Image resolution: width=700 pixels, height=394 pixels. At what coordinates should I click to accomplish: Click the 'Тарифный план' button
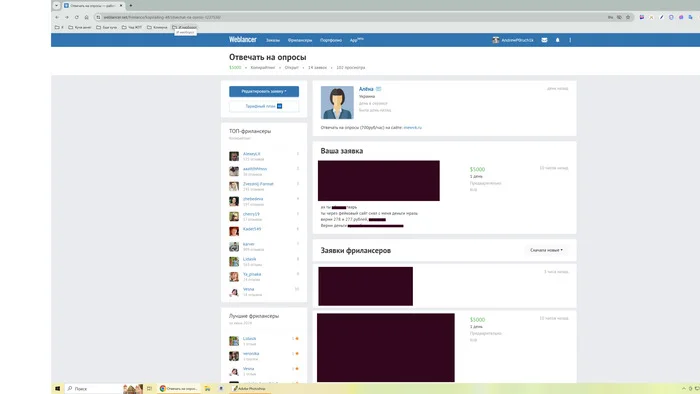tap(264, 106)
